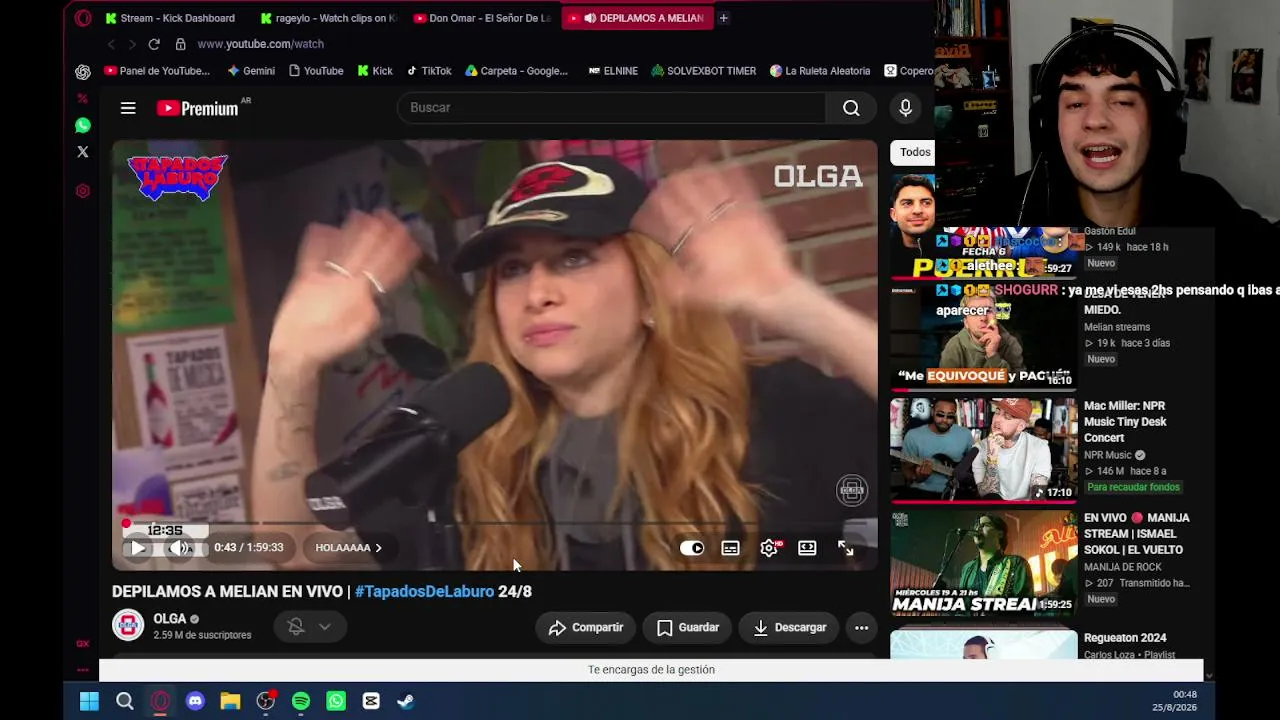Play the video
Viewport: 1280px width, 720px height.
point(138,548)
